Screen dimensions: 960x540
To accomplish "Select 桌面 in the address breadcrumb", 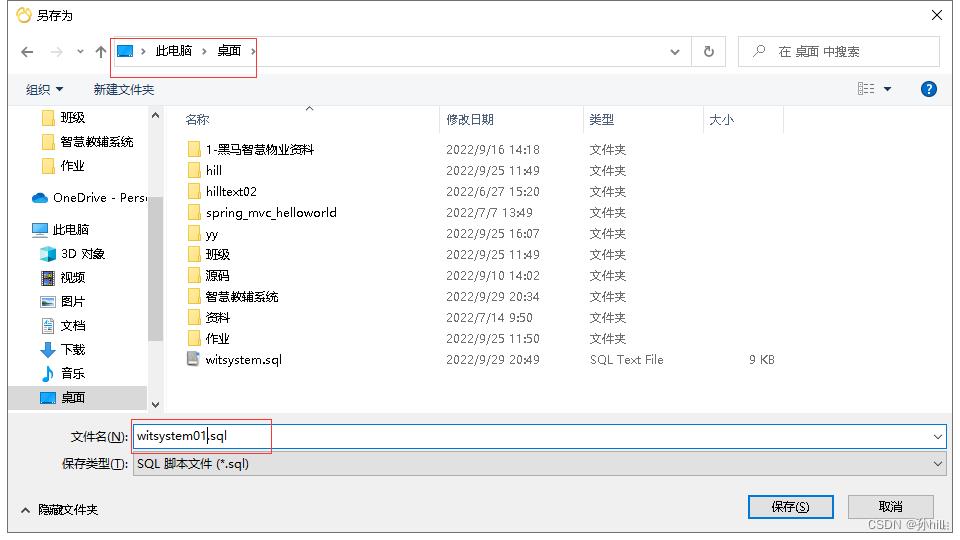I will [x=229, y=51].
